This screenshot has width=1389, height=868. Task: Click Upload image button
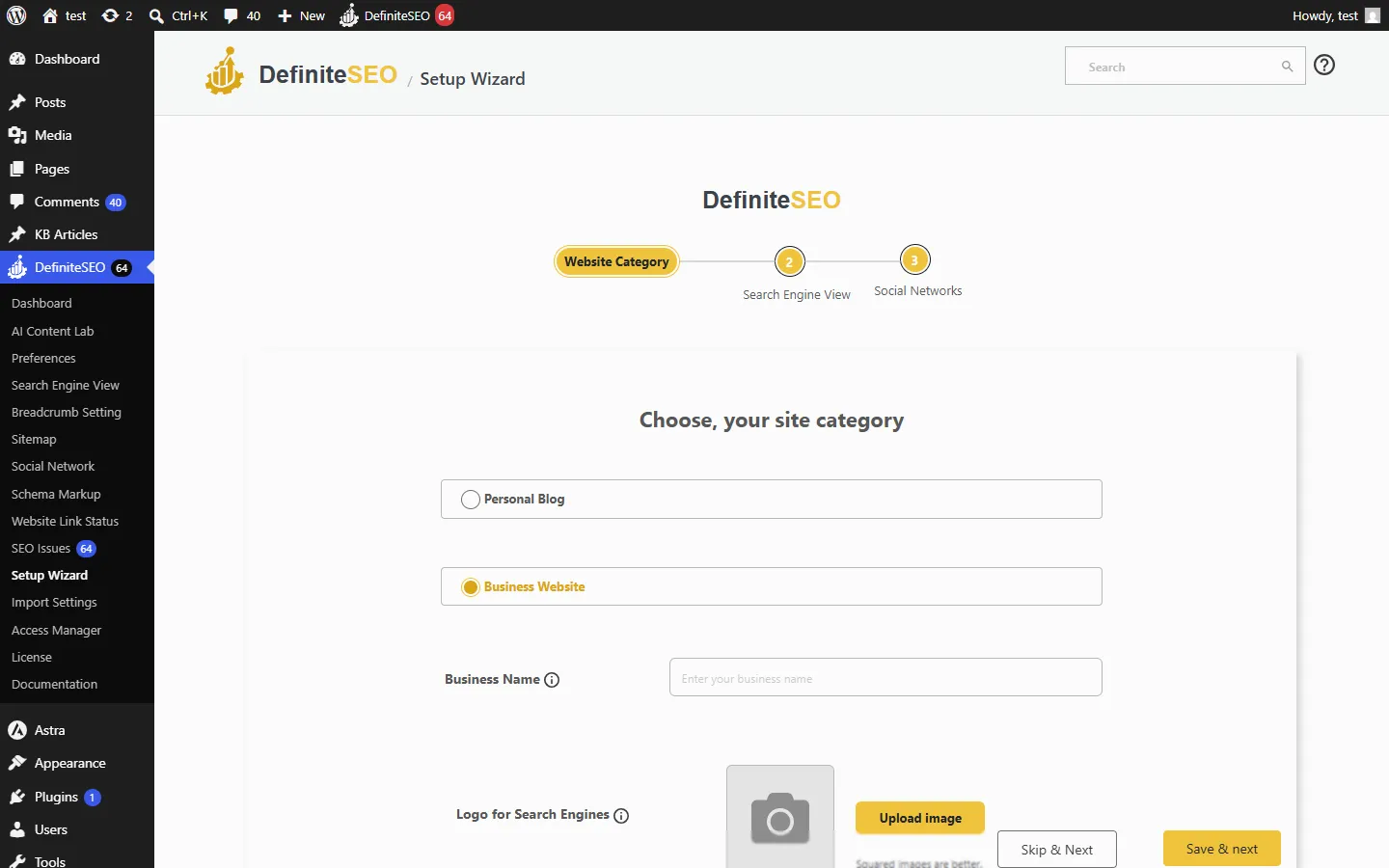[x=920, y=818]
